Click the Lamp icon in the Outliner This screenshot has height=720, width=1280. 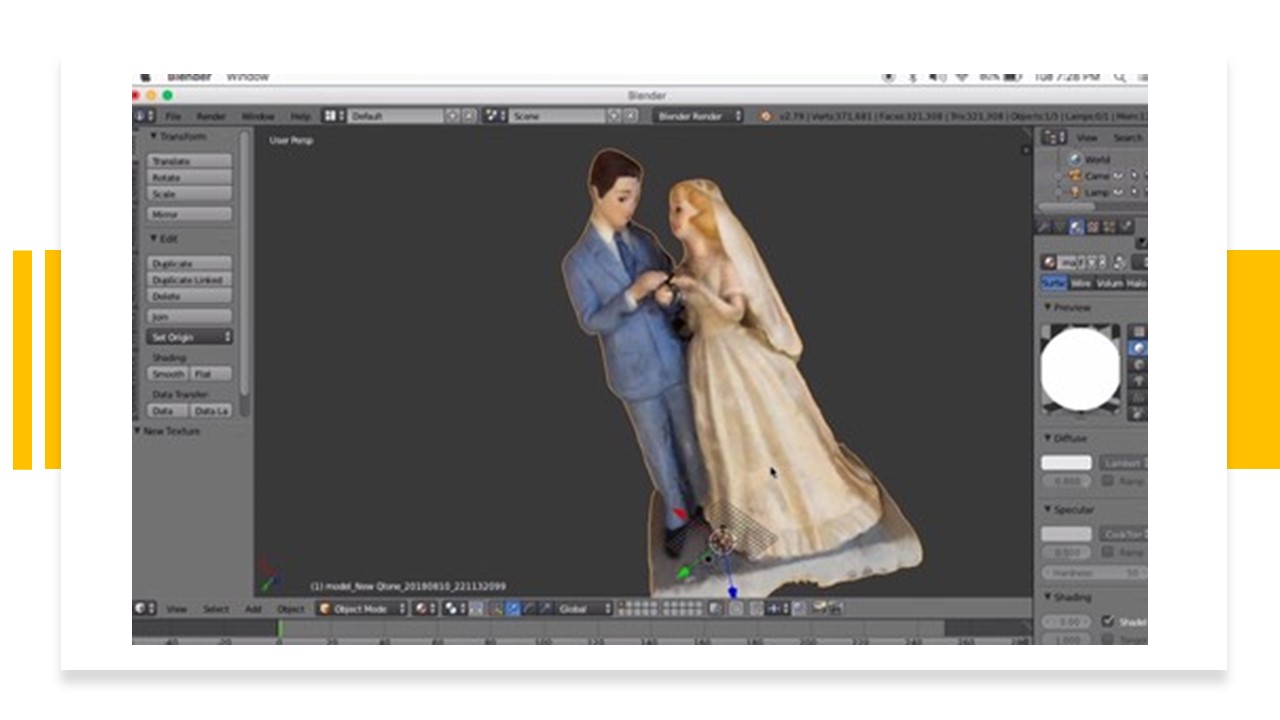pos(1076,191)
